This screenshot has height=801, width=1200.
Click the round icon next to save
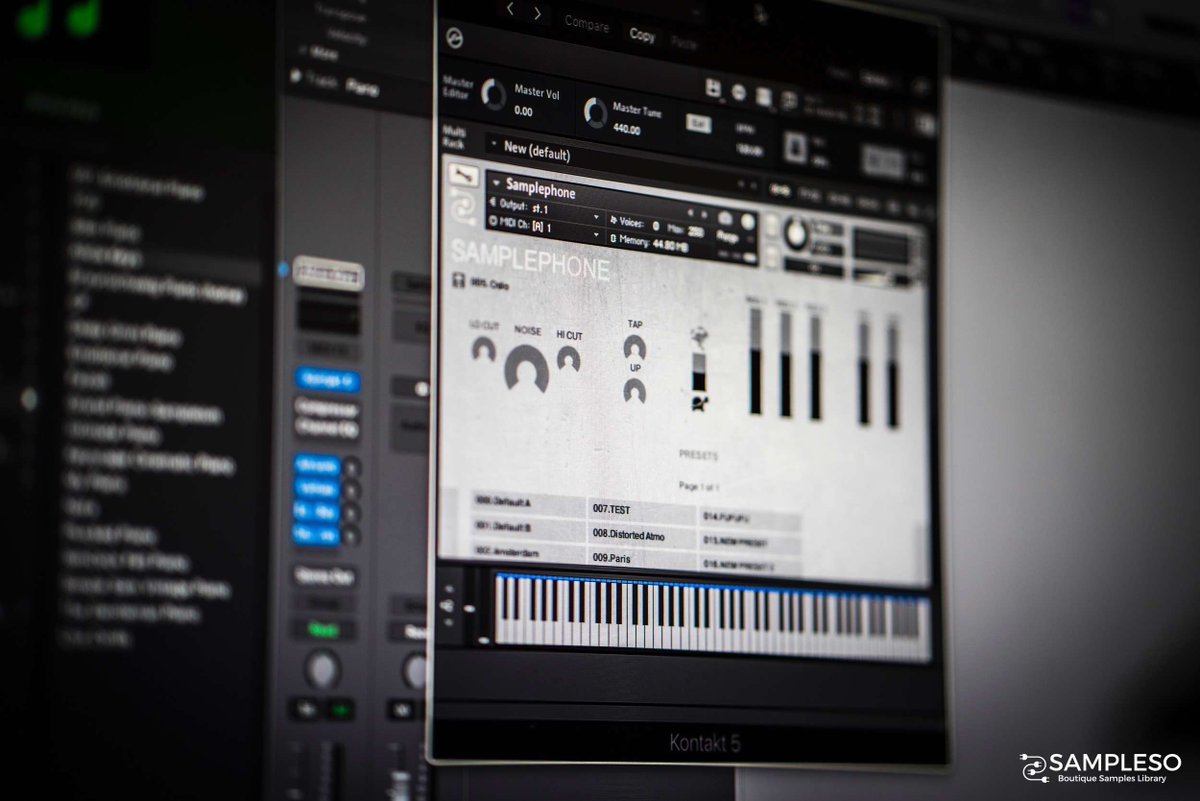coord(739,92)
